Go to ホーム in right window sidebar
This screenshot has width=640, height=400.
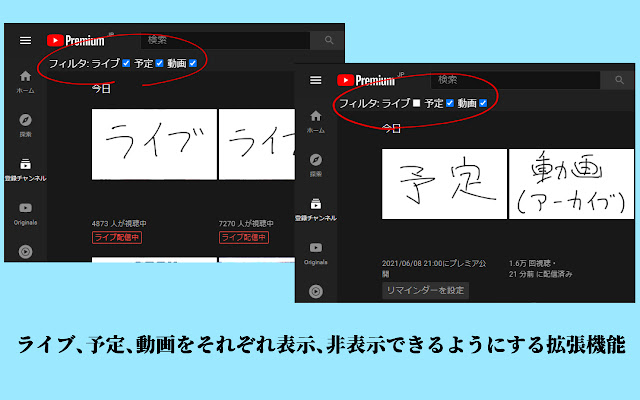point(316,122)
